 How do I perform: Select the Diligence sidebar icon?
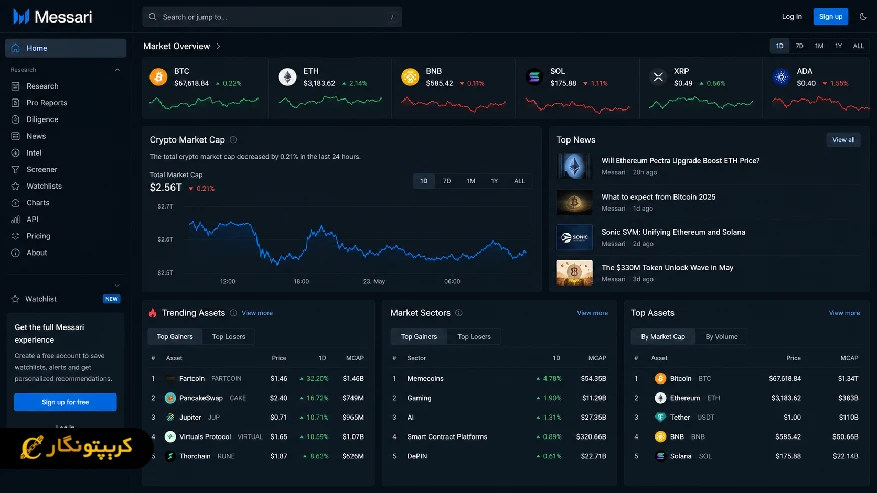pyautogui.click(x=16, y=119)
